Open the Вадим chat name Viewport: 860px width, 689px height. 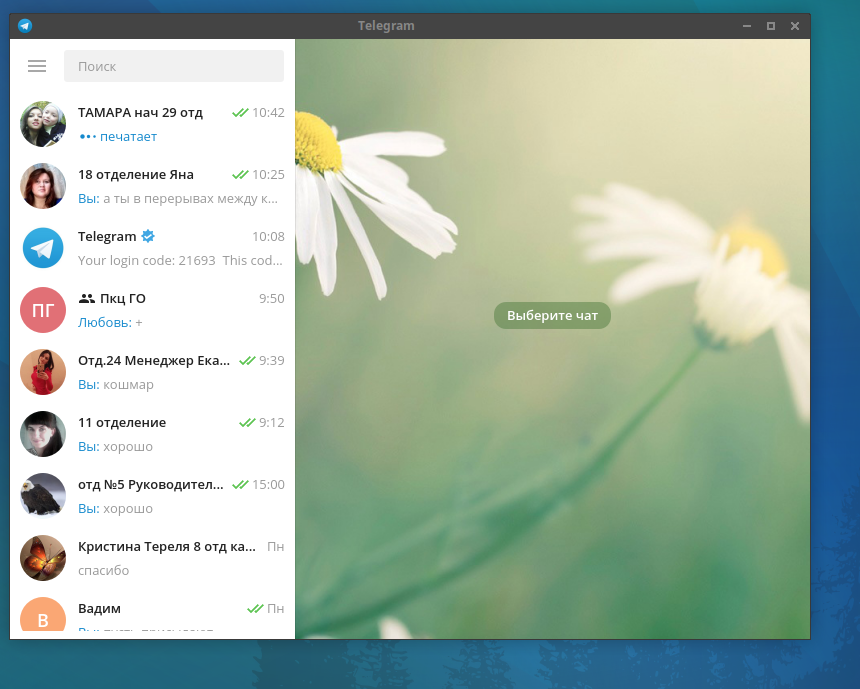coord(99,608)
